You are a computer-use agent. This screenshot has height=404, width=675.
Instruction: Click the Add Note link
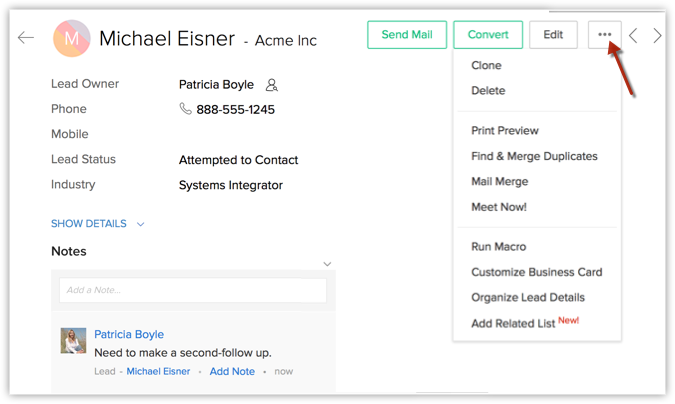tap(232, 371)
